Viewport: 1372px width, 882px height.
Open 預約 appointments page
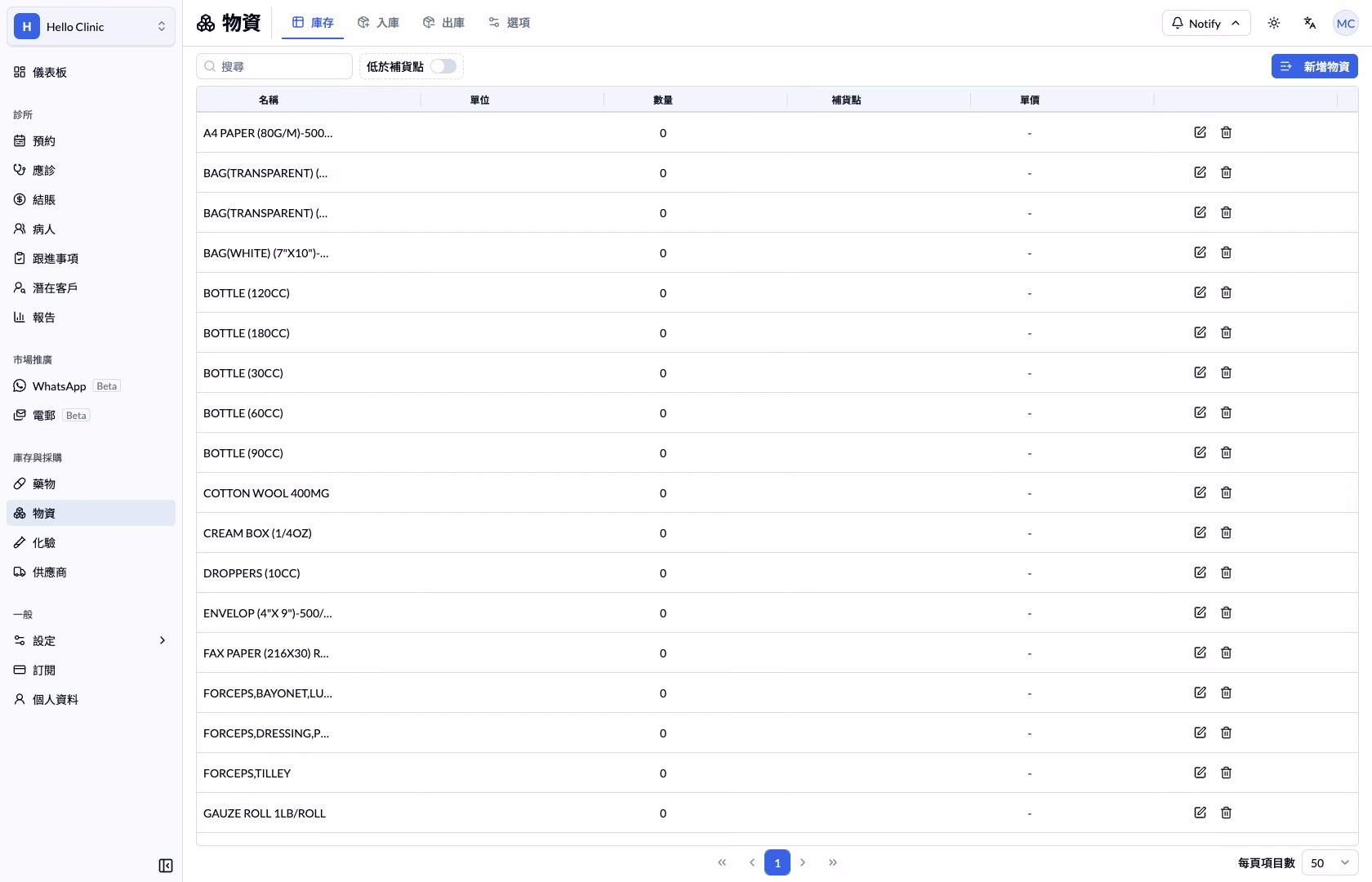(91, 140)
